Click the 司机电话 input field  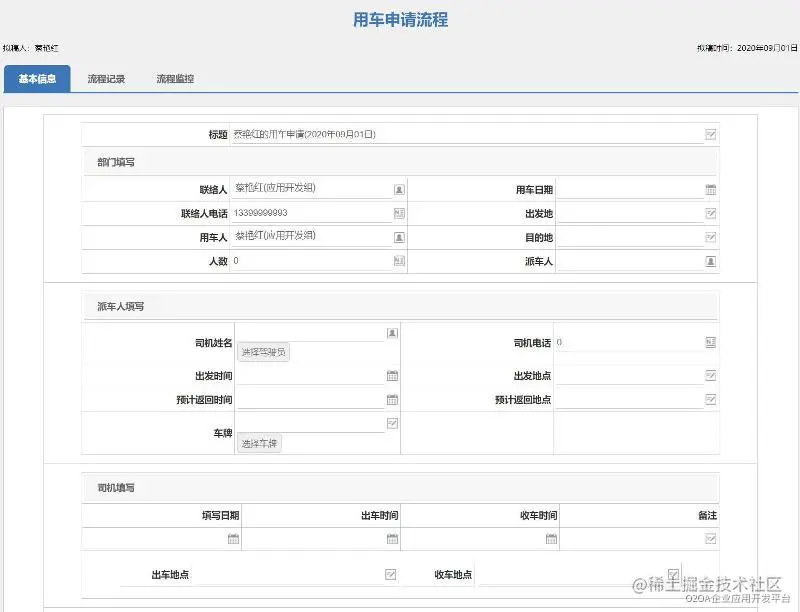(x=630, y=342)
